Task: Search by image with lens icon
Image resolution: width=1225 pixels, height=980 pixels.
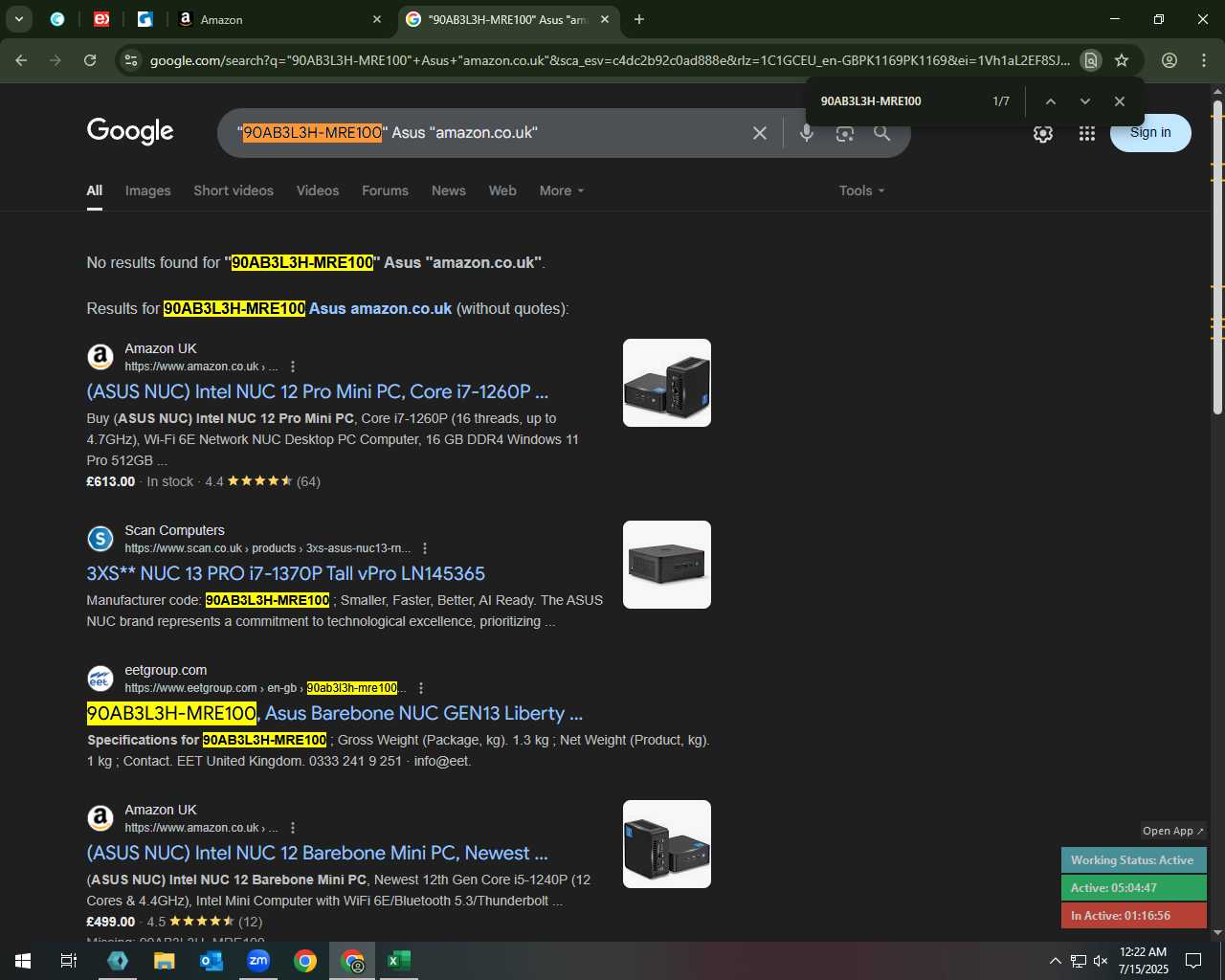Action: click(844, 133)
